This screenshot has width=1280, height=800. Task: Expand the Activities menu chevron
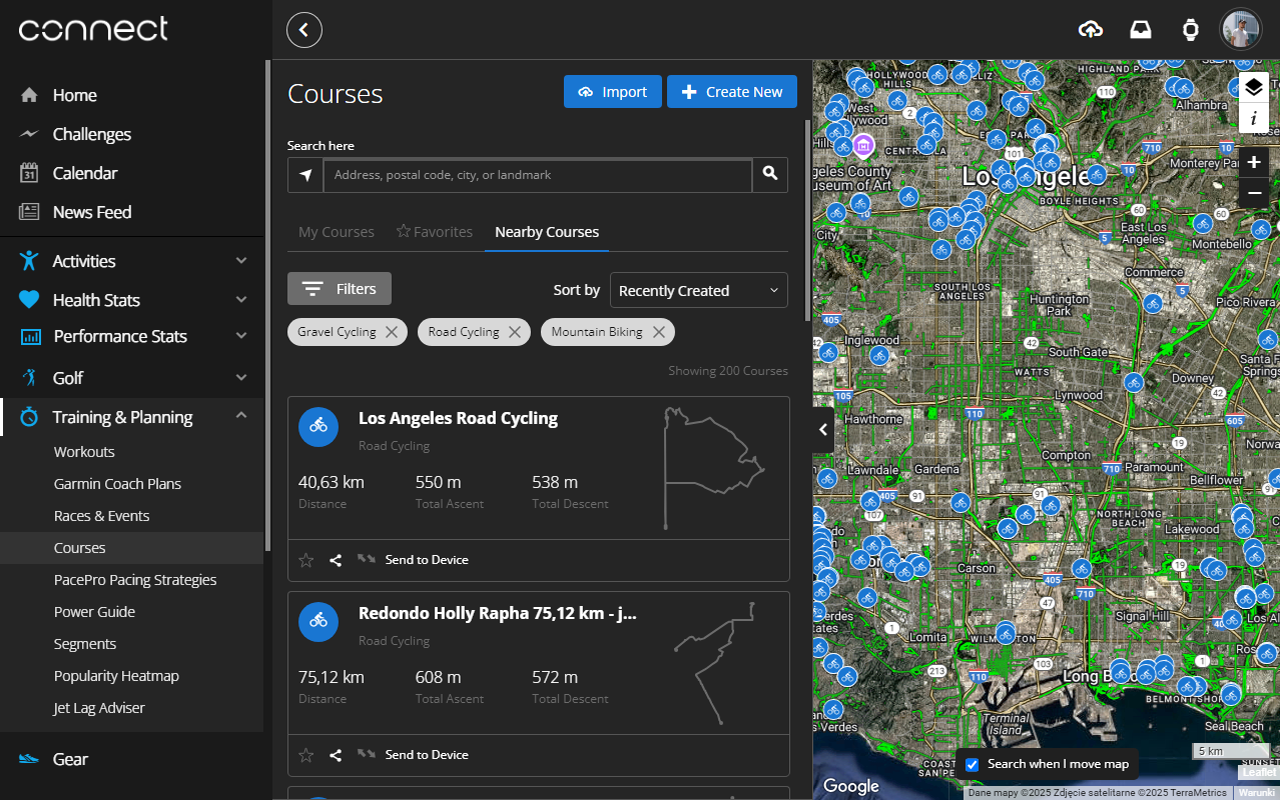pyautogui.click(x=241, y=261)
